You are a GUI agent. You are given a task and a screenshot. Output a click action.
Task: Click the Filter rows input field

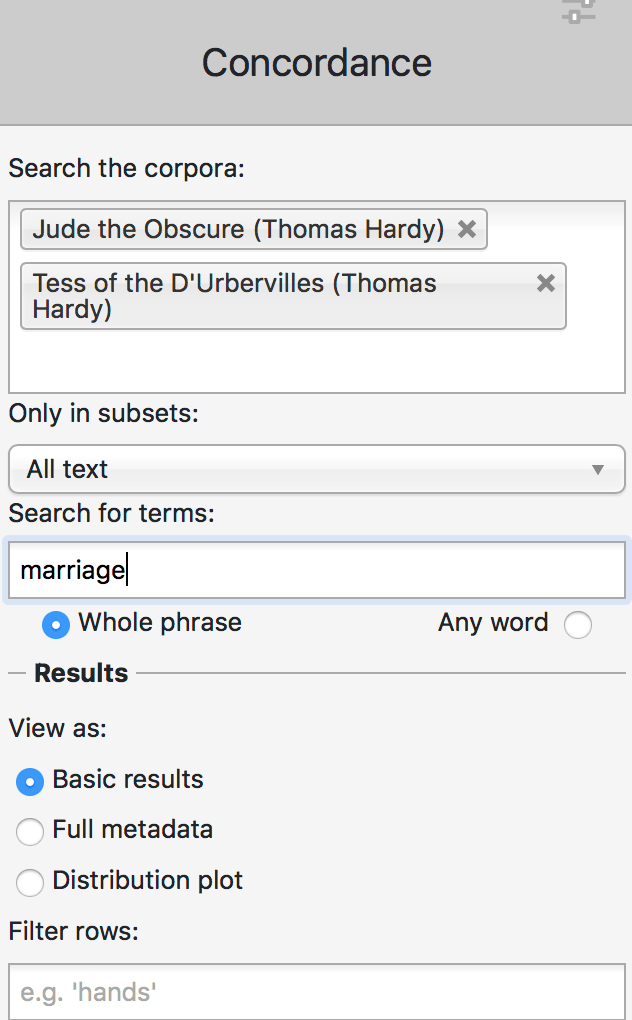point(316,992)
